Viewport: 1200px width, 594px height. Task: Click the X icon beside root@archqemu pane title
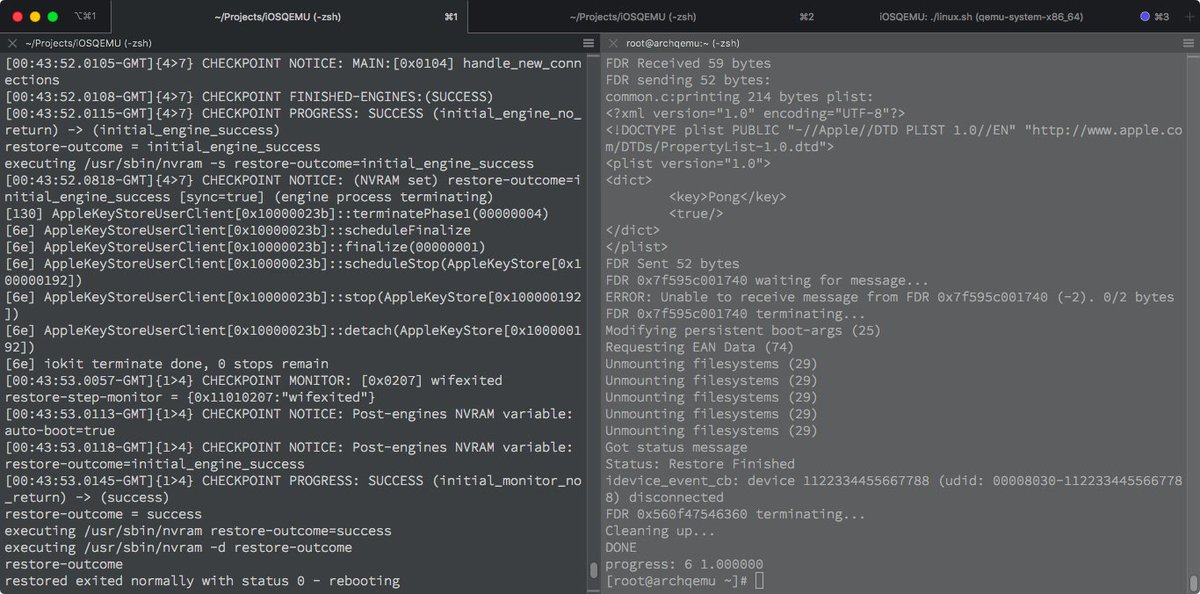tap(613, 43)
